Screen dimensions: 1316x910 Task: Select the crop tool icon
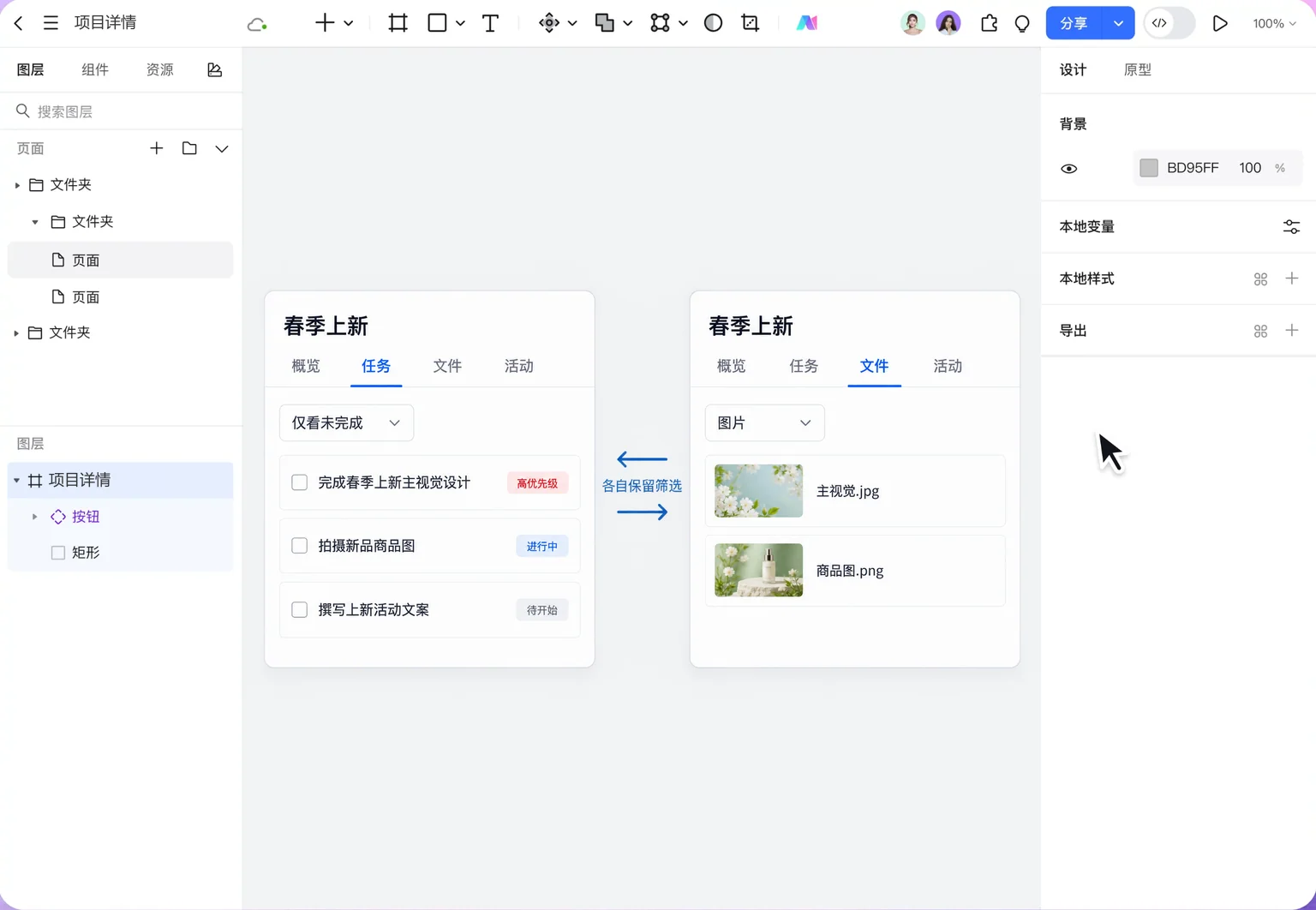[x=751, y=23]
